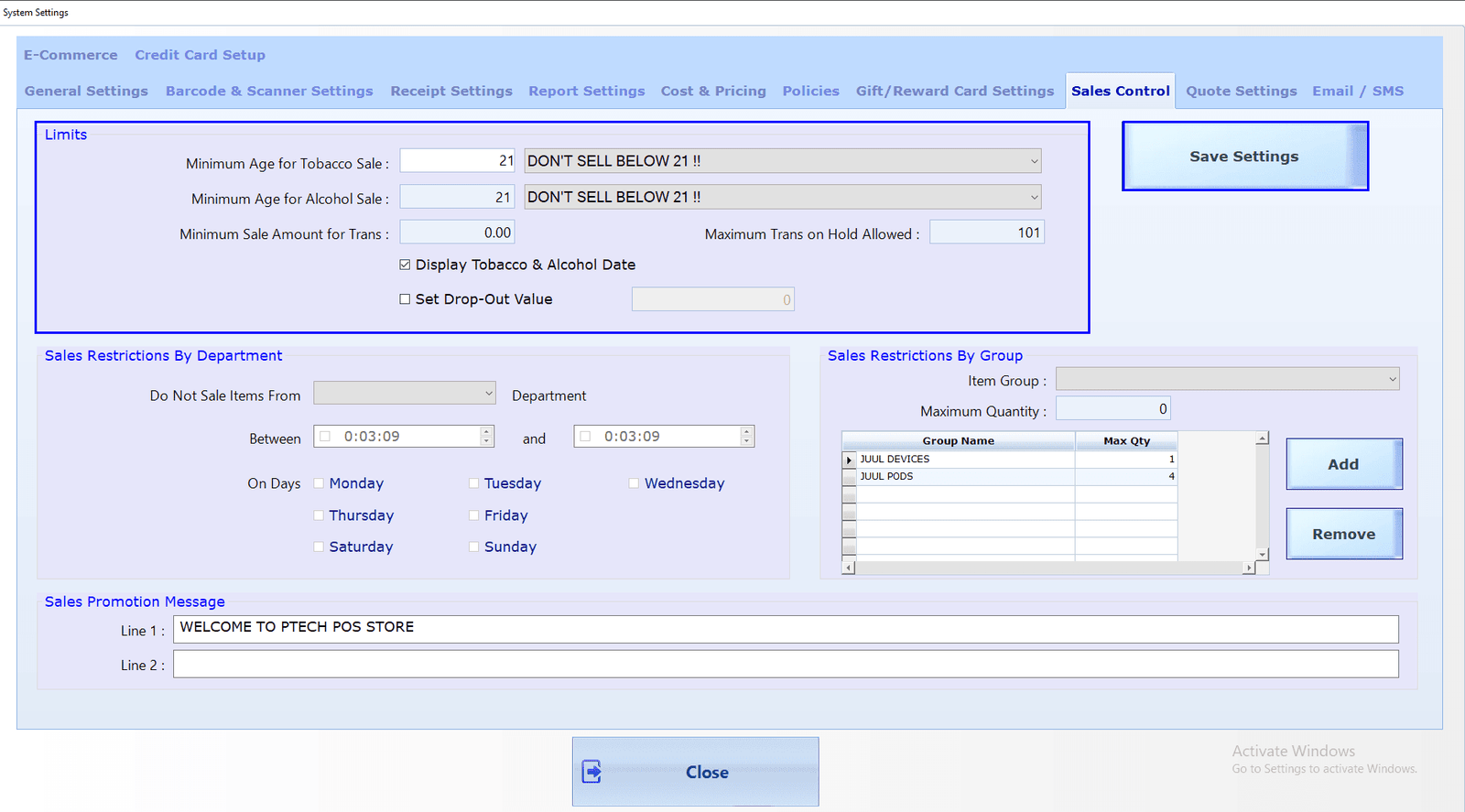Click Maximum Trans on Hold Allowed field
The height and width of the screenshot is (812, 1465).
point(987,233)
